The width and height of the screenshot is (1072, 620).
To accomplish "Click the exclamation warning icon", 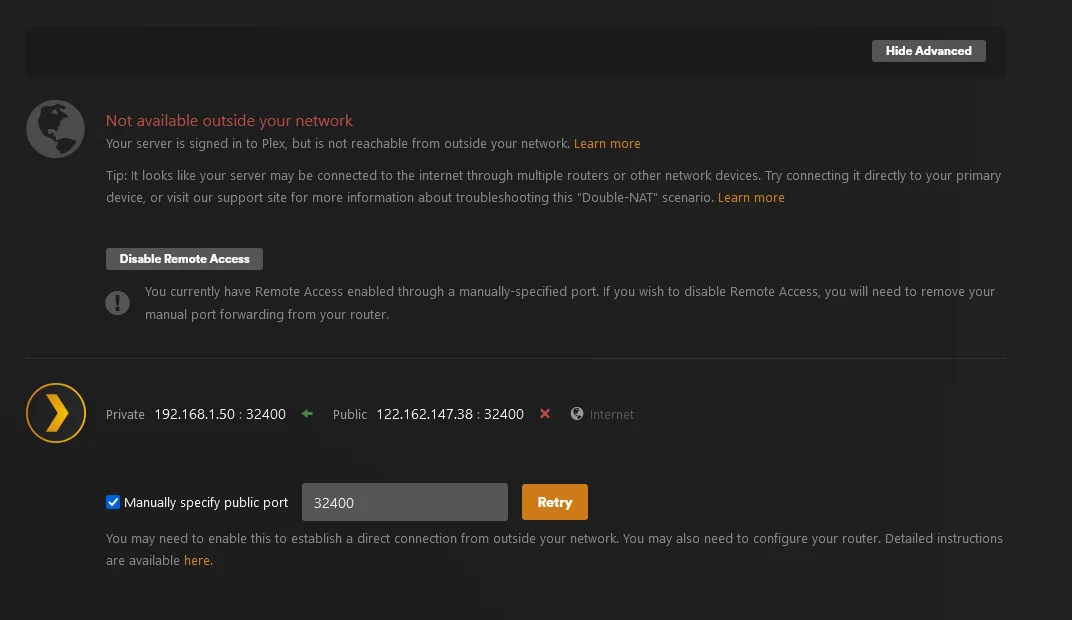I will [x=117, y=302].
